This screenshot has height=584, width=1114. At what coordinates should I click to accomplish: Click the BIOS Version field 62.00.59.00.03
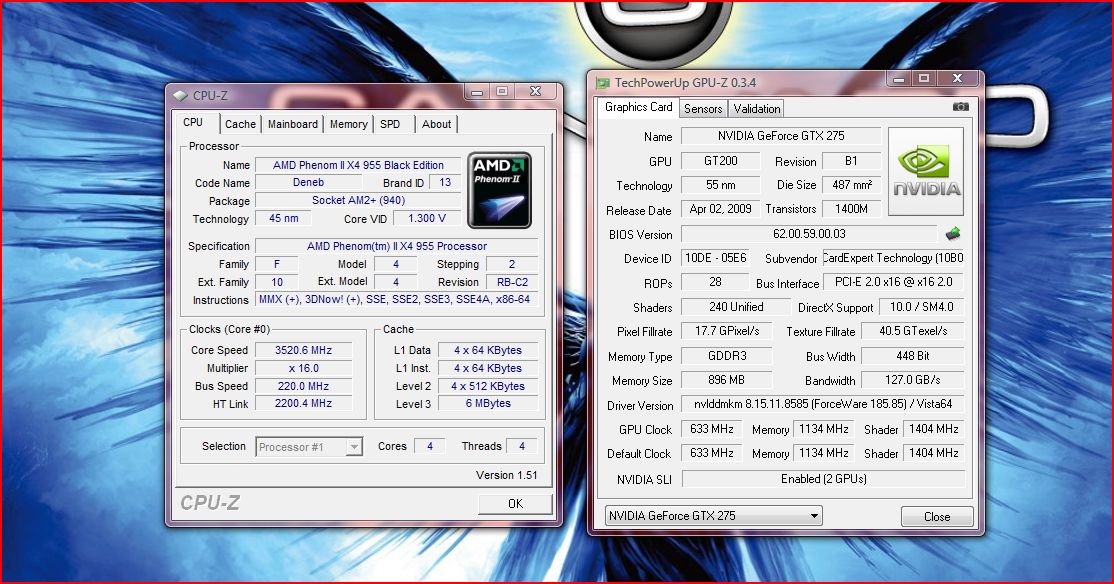pos(809,234)
